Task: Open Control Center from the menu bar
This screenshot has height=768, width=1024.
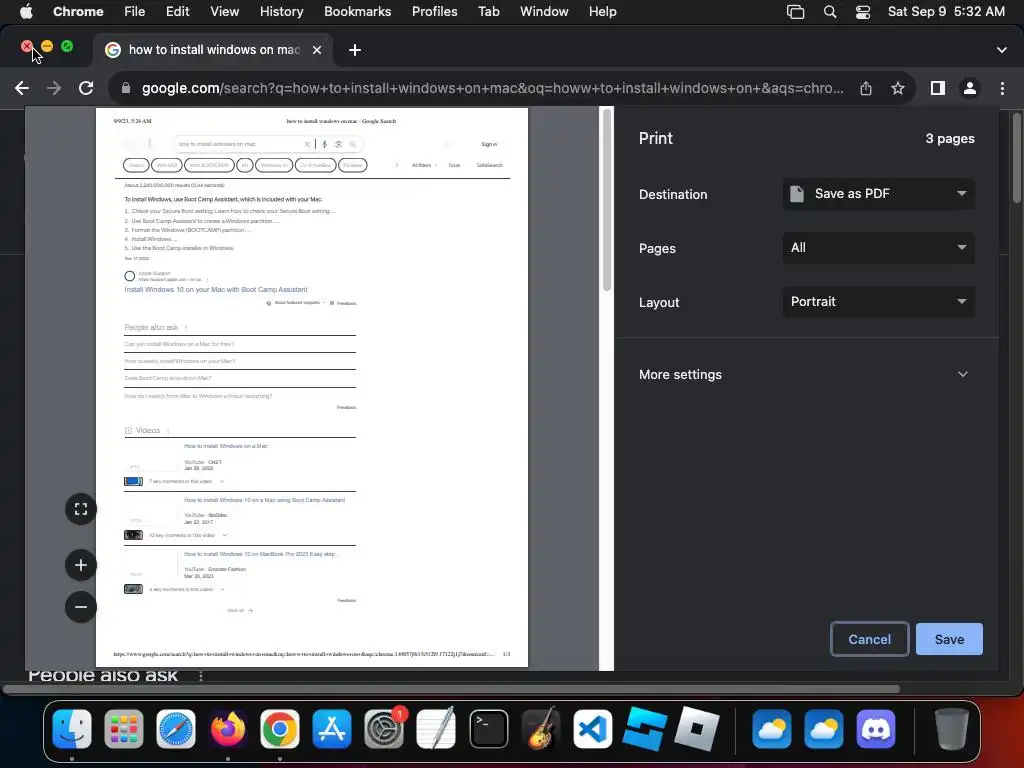Action: click(863, 12)
